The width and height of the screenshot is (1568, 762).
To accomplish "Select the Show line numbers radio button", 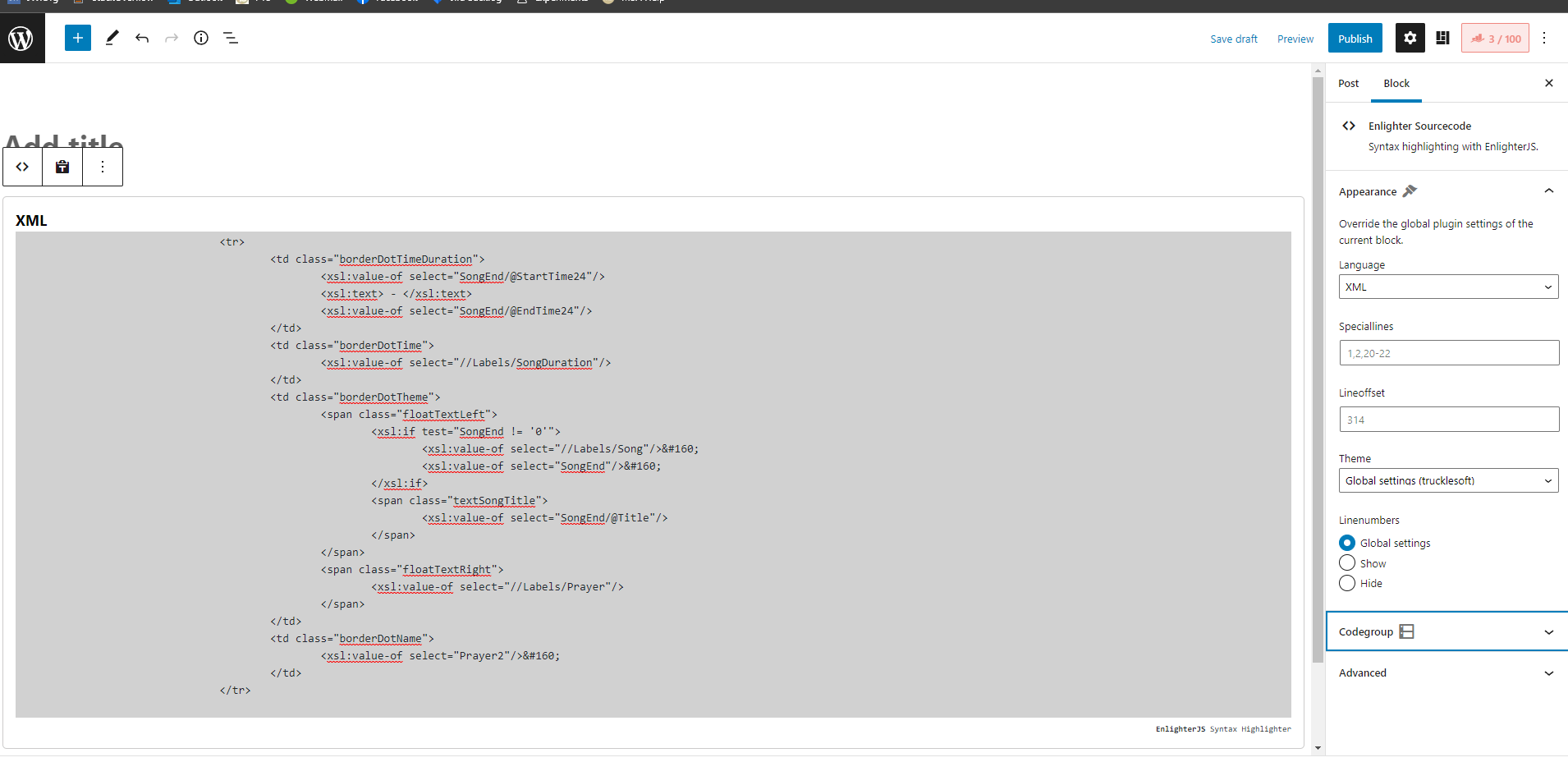I will pos(1346,562).
